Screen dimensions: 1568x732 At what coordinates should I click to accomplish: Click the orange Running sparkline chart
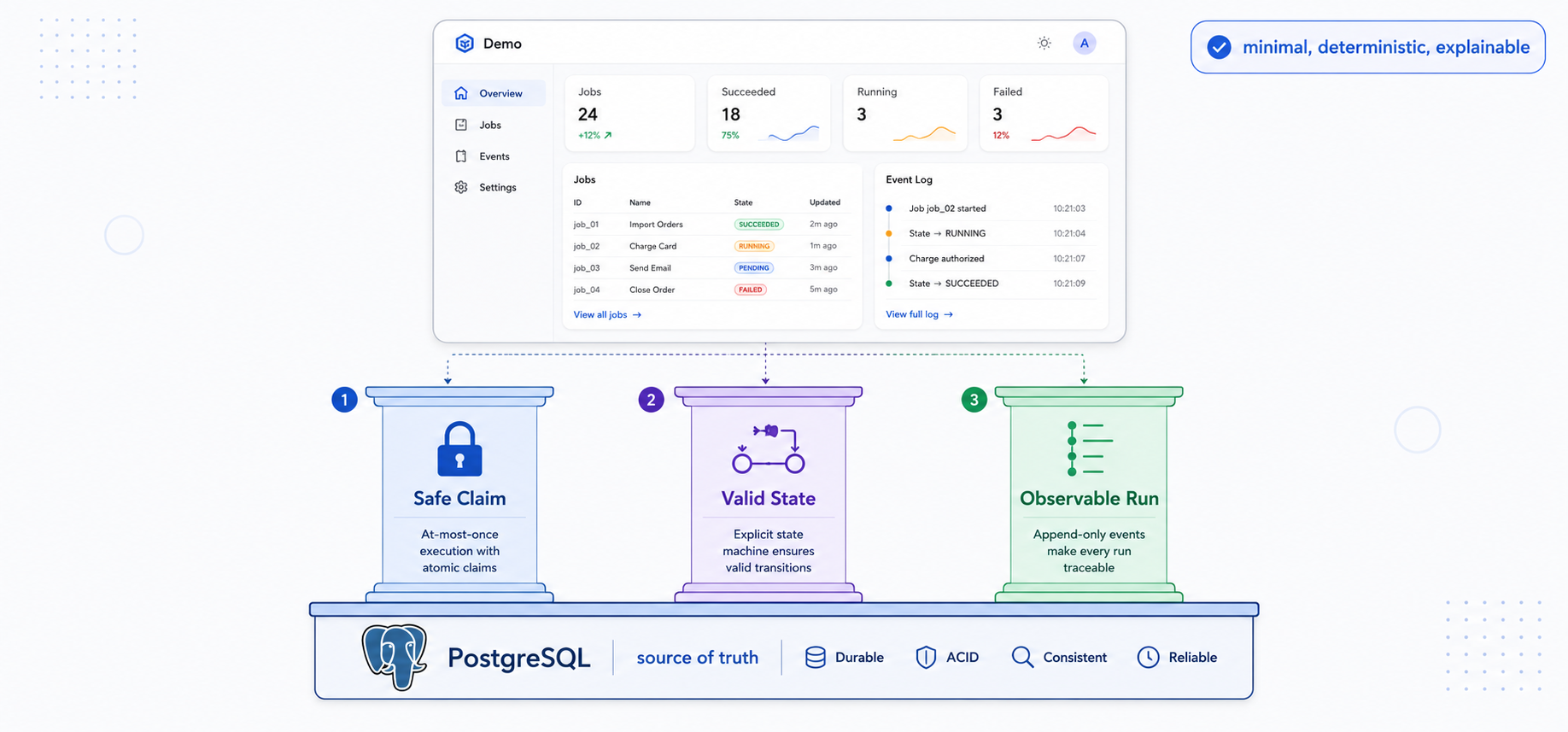[x=924, y=133]
